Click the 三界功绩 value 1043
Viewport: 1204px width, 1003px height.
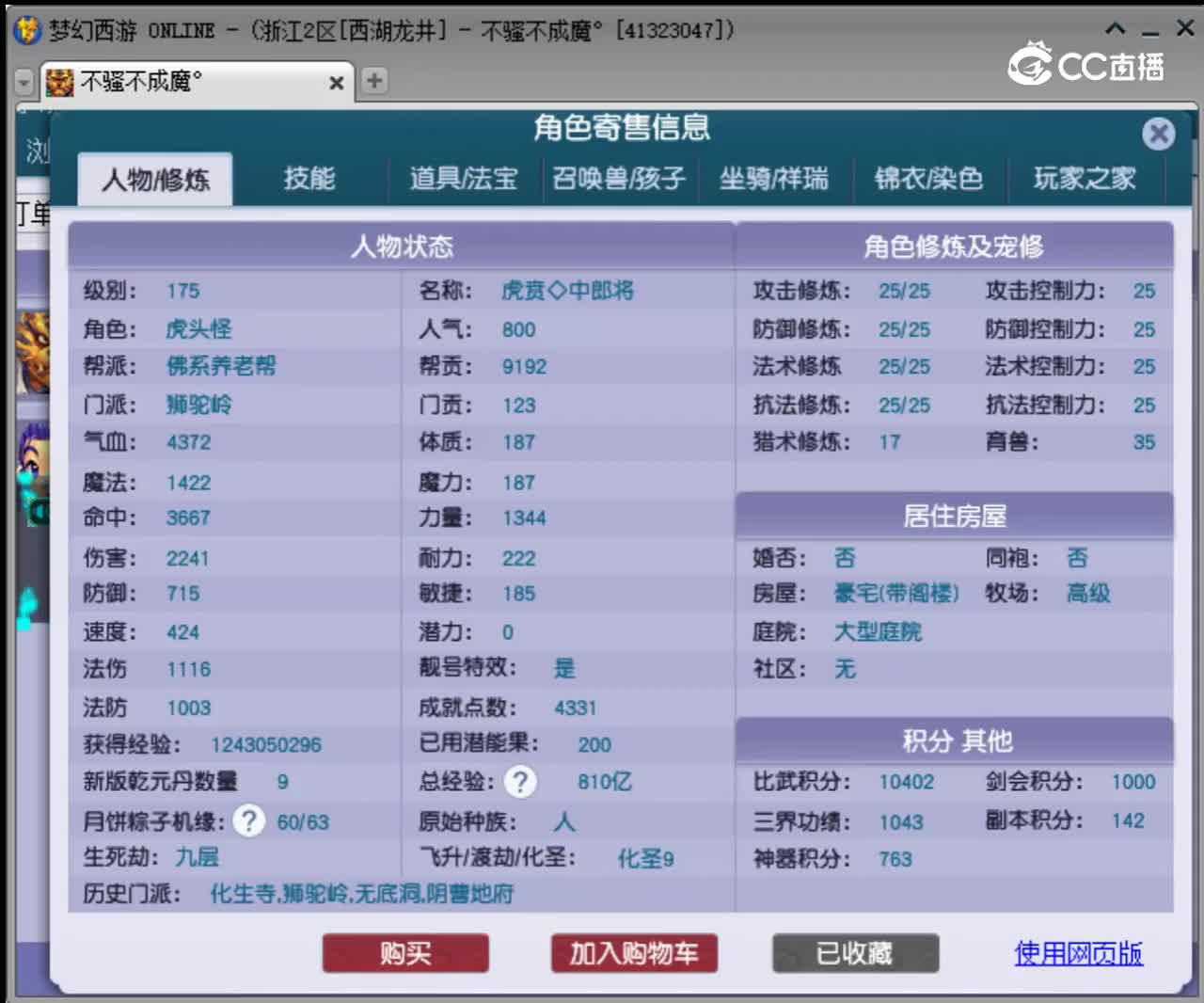901,821
